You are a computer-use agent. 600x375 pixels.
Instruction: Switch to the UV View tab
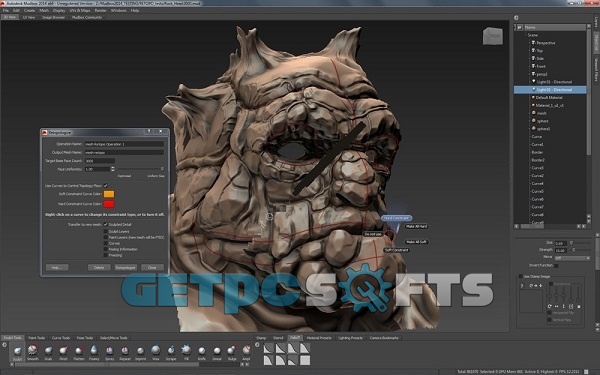pyautogui.click(x=29, y=17)
